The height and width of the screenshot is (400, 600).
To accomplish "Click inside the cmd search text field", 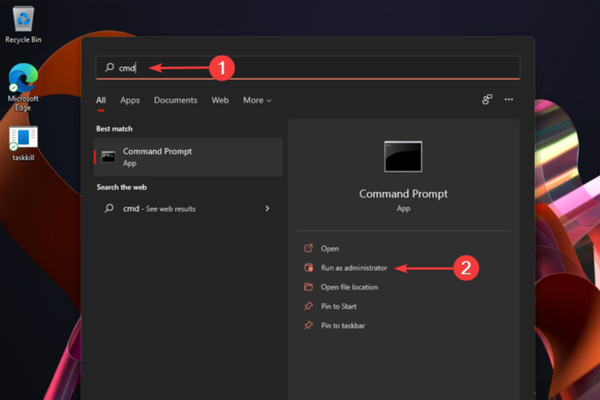I will click(320, 67).
